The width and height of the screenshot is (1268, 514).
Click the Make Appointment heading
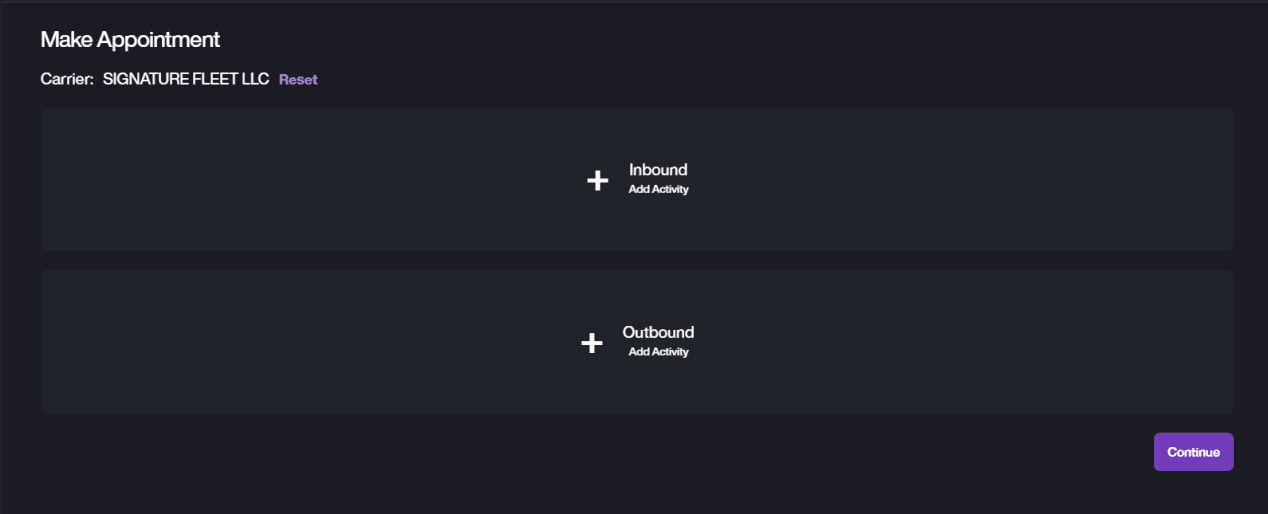pos(130,40)
